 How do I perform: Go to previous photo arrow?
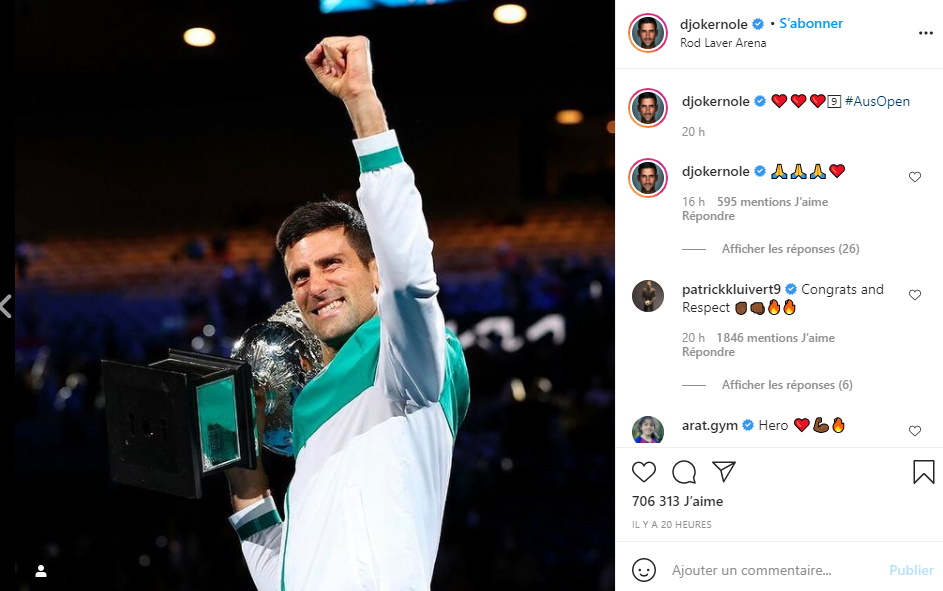pyautogui.click(x=6, y=307)
